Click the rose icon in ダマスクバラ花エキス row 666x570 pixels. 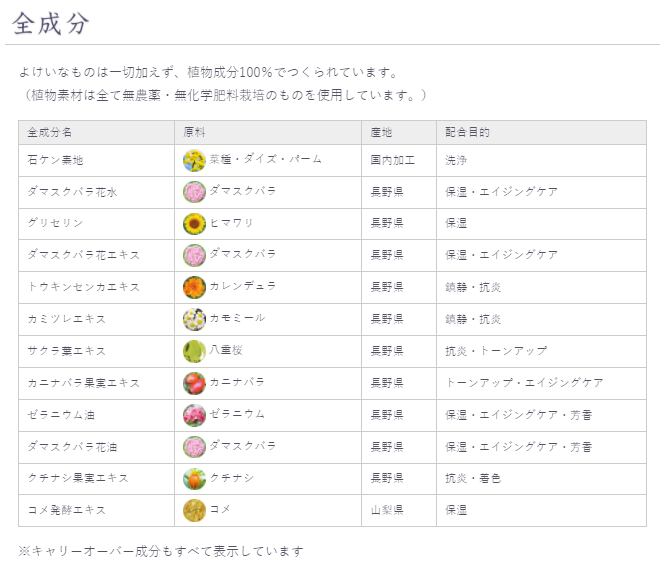tap(194, 256)
